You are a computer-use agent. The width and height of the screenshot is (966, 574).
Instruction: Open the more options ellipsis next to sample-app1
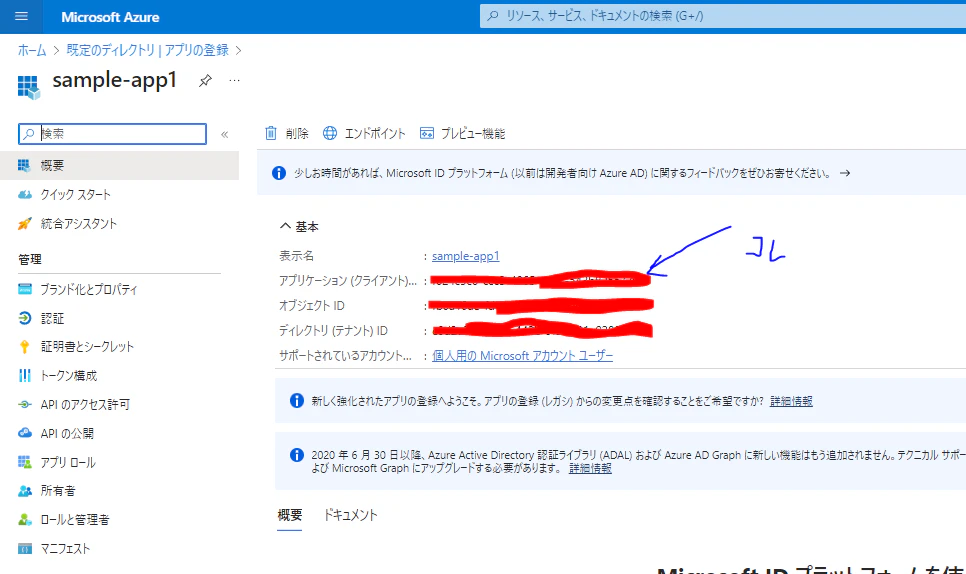click(x=234, y=80)
